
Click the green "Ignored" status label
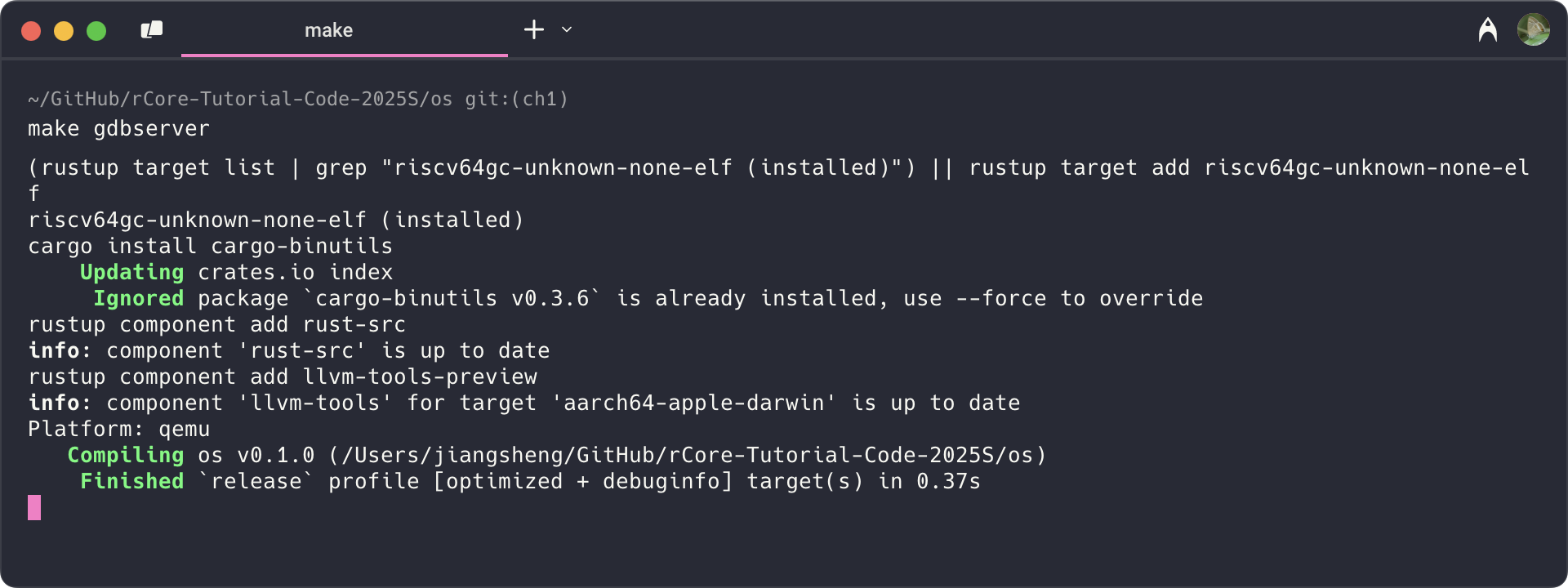(x=138, y=298)
